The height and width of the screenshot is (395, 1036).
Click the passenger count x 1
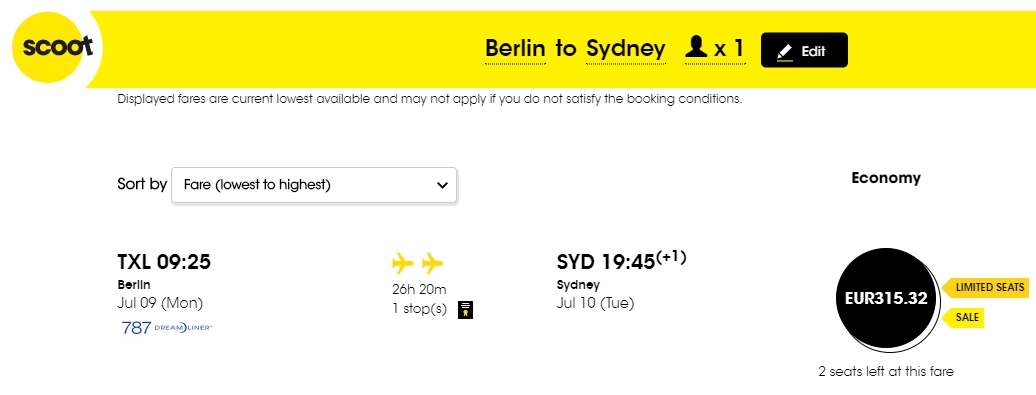729,48
